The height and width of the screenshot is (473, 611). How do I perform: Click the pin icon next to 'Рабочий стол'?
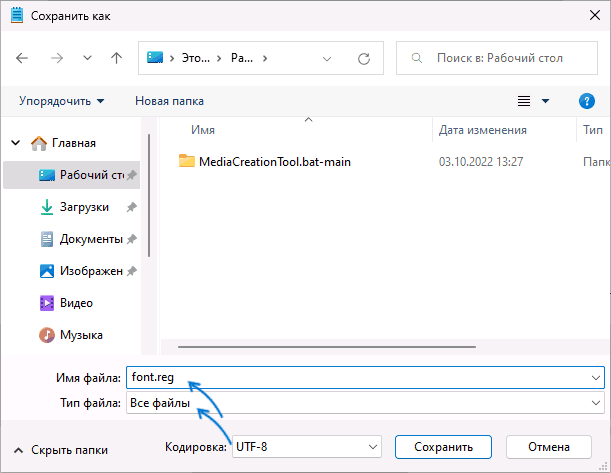coord(132,175)
